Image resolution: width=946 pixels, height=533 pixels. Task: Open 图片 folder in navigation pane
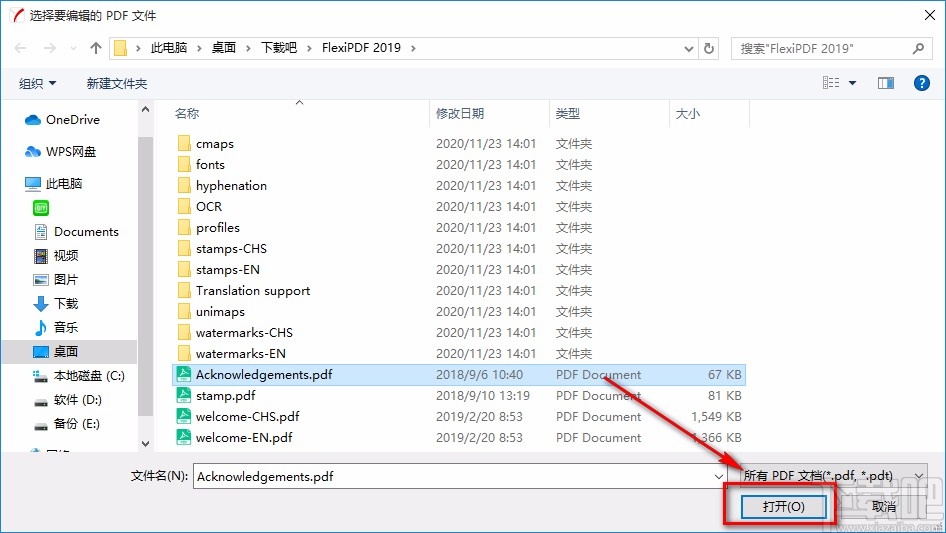[x=56, y=279]
